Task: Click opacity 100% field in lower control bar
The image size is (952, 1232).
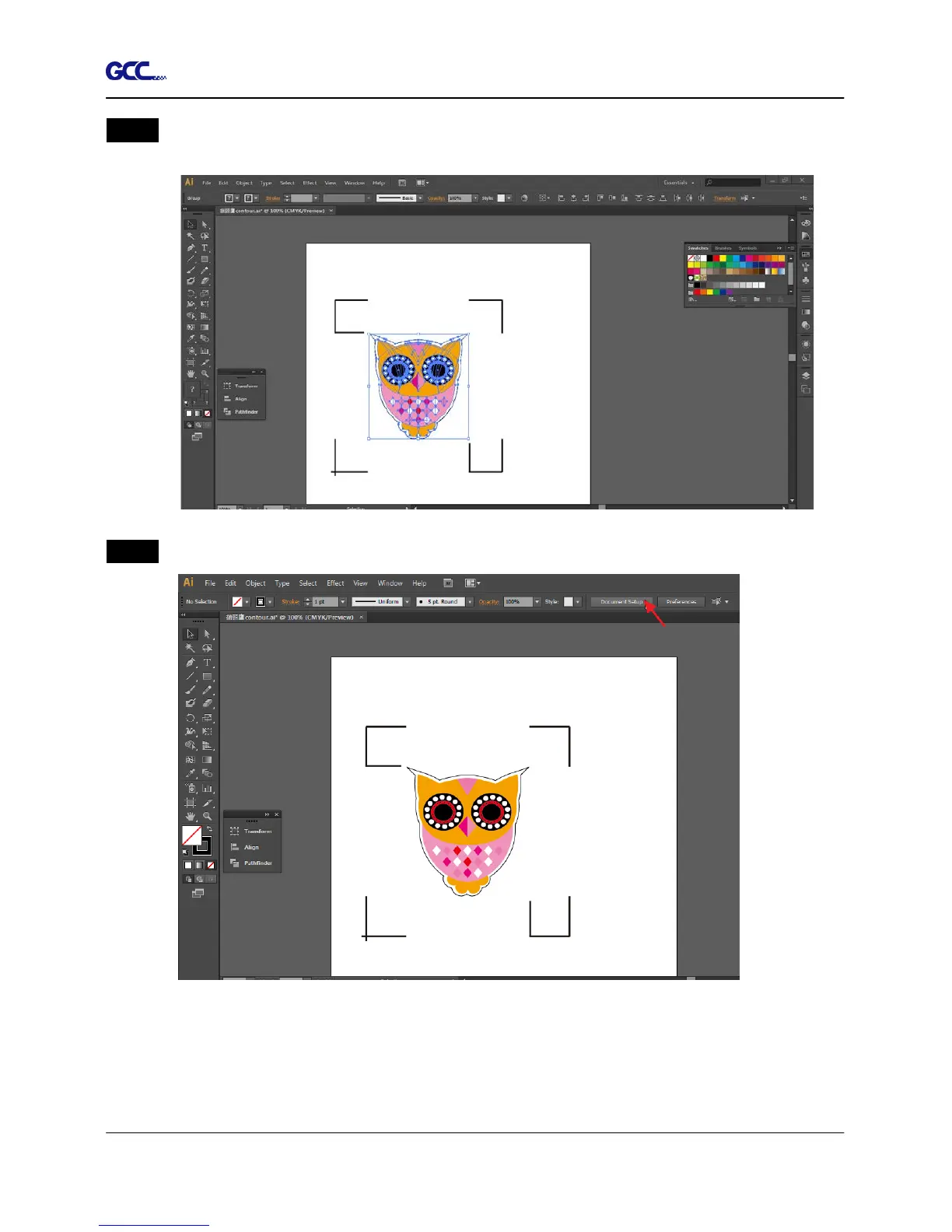Action: pyautogui.click(x=518, y=602)
